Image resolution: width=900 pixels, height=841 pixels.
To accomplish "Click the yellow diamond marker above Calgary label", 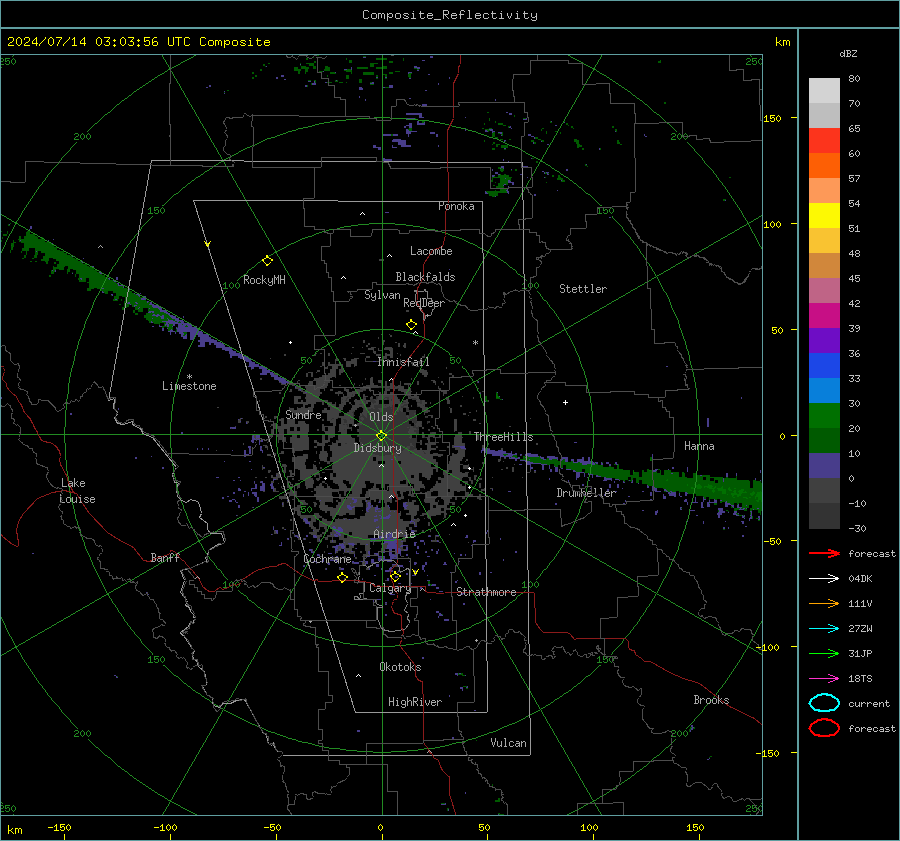I will pos(395,576).
